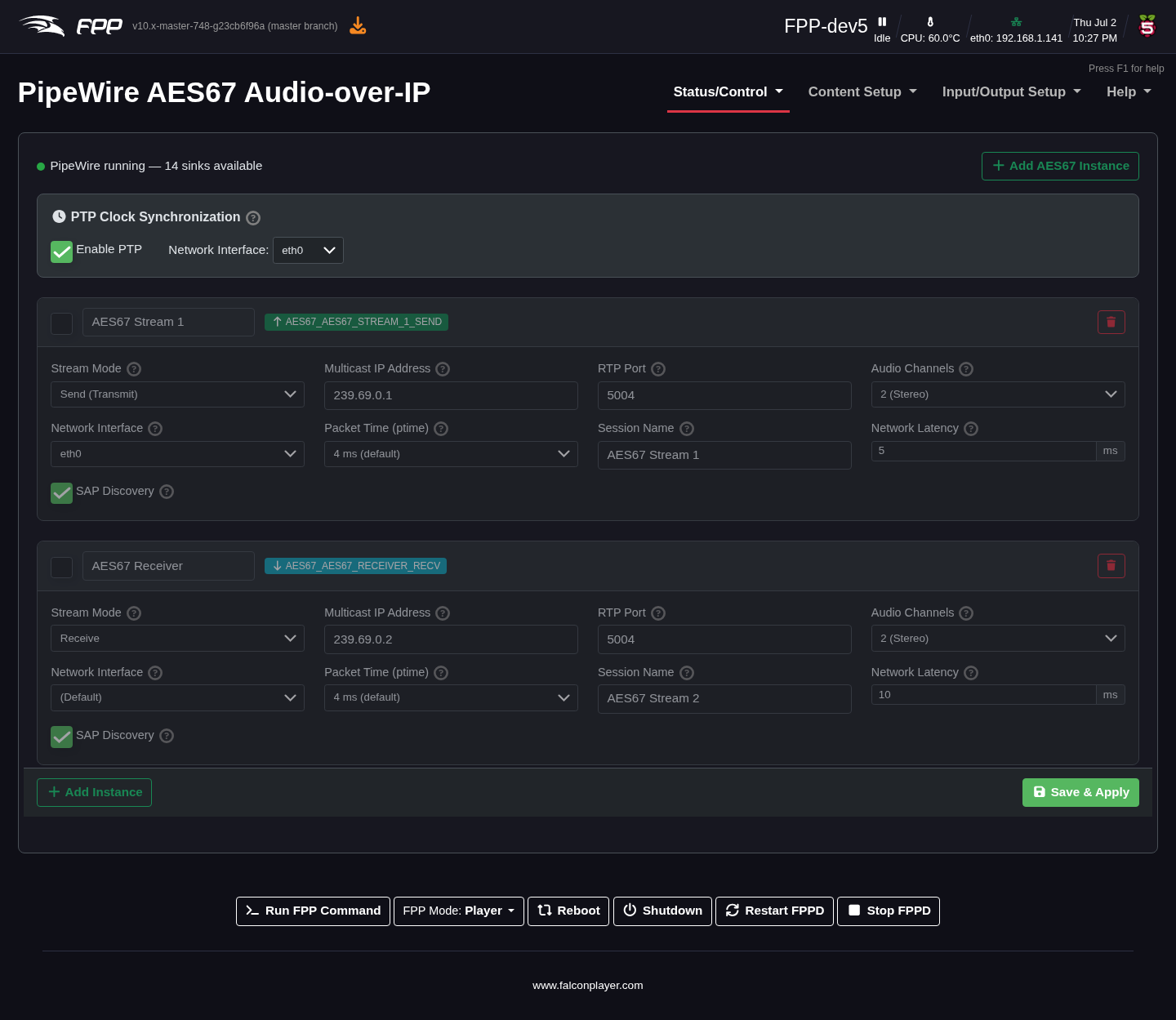
Task: Open the www.falconplayer.com link
Action: tap(588, 986)
